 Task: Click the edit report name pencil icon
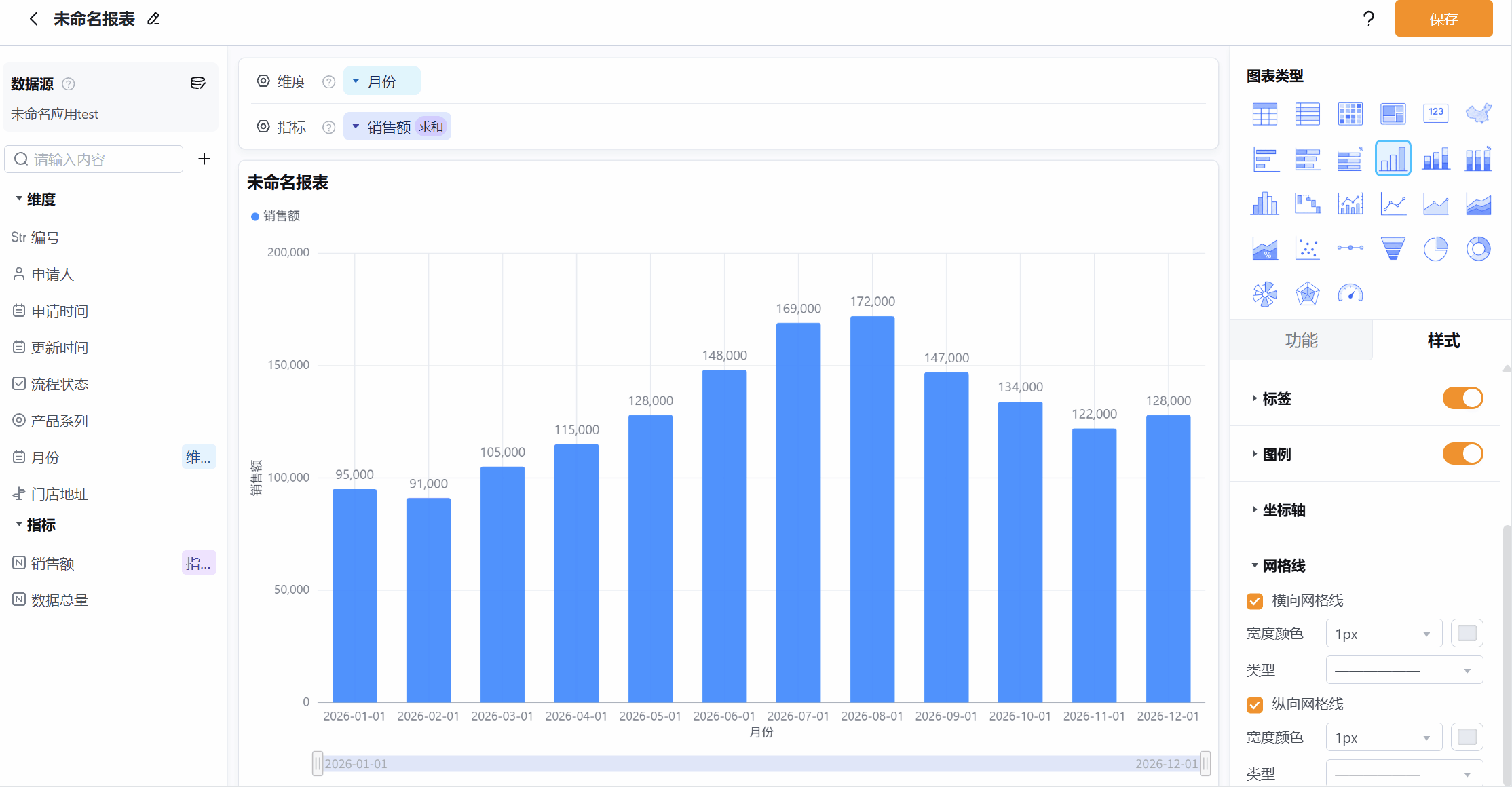point(153,19)
